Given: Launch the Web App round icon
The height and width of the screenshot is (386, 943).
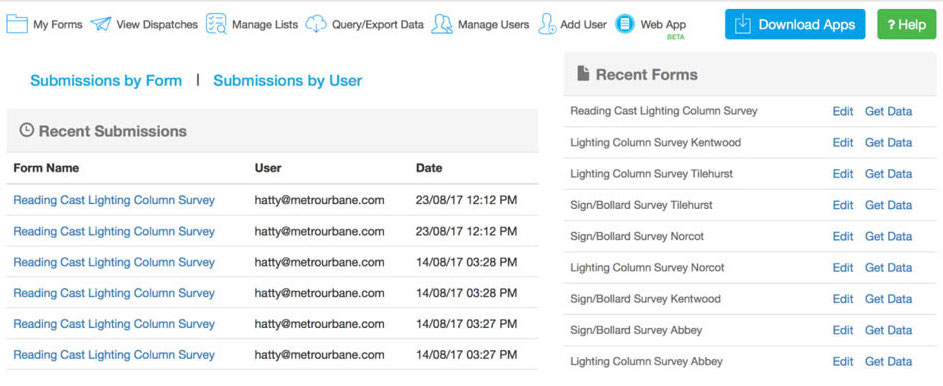Looking at the screenshot, I should pyautogui.click(x=625, y=24).
